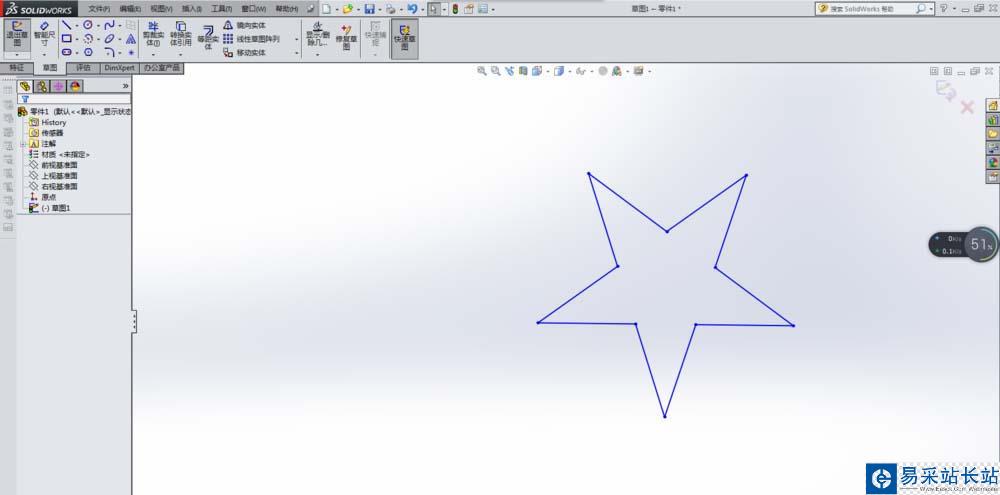Select the Corner Rectangle tool

point(67,38)
